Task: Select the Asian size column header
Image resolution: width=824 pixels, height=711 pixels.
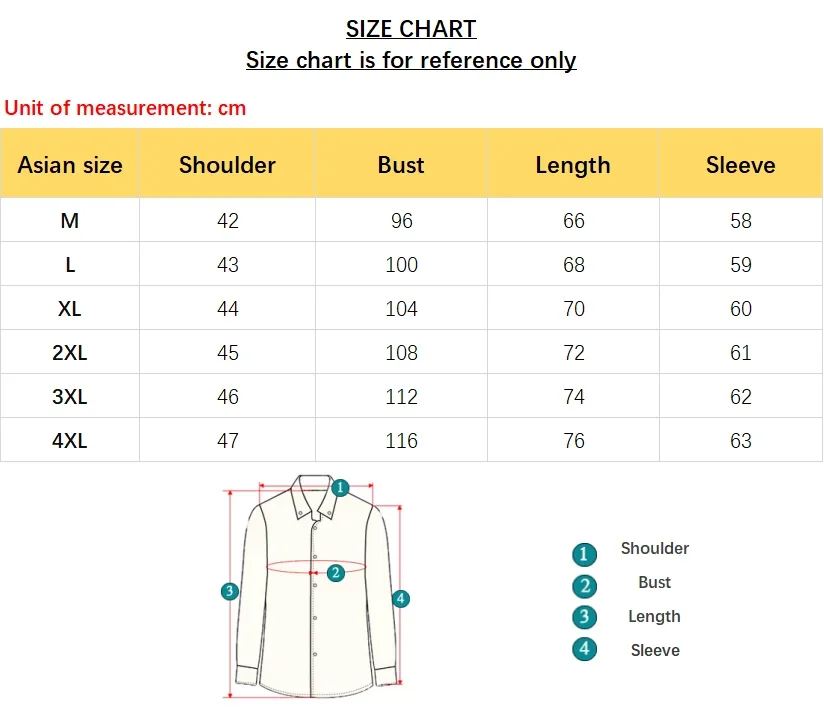Action: 70,165
